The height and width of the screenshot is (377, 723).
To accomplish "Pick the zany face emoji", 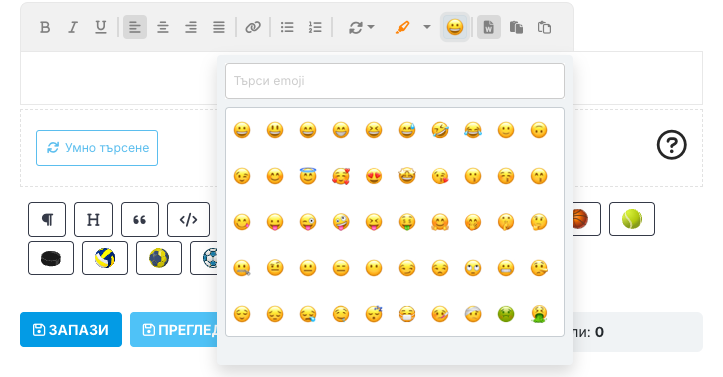I will pos(341,222).
